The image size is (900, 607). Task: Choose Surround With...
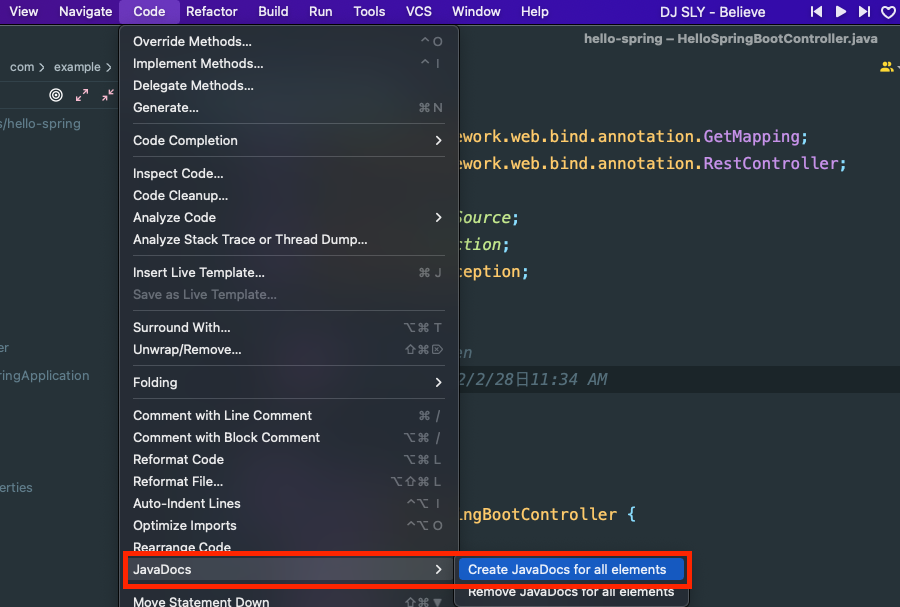289,328
